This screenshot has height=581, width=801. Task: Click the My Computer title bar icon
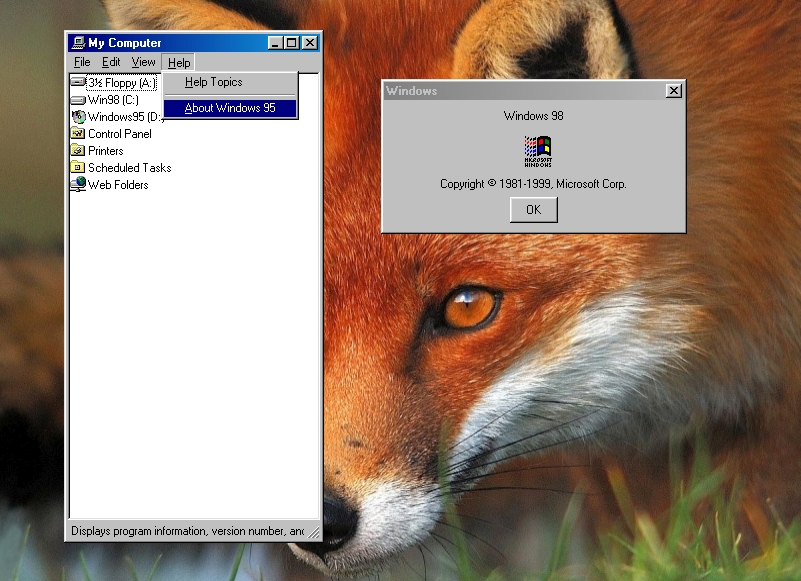click(78, 42)
